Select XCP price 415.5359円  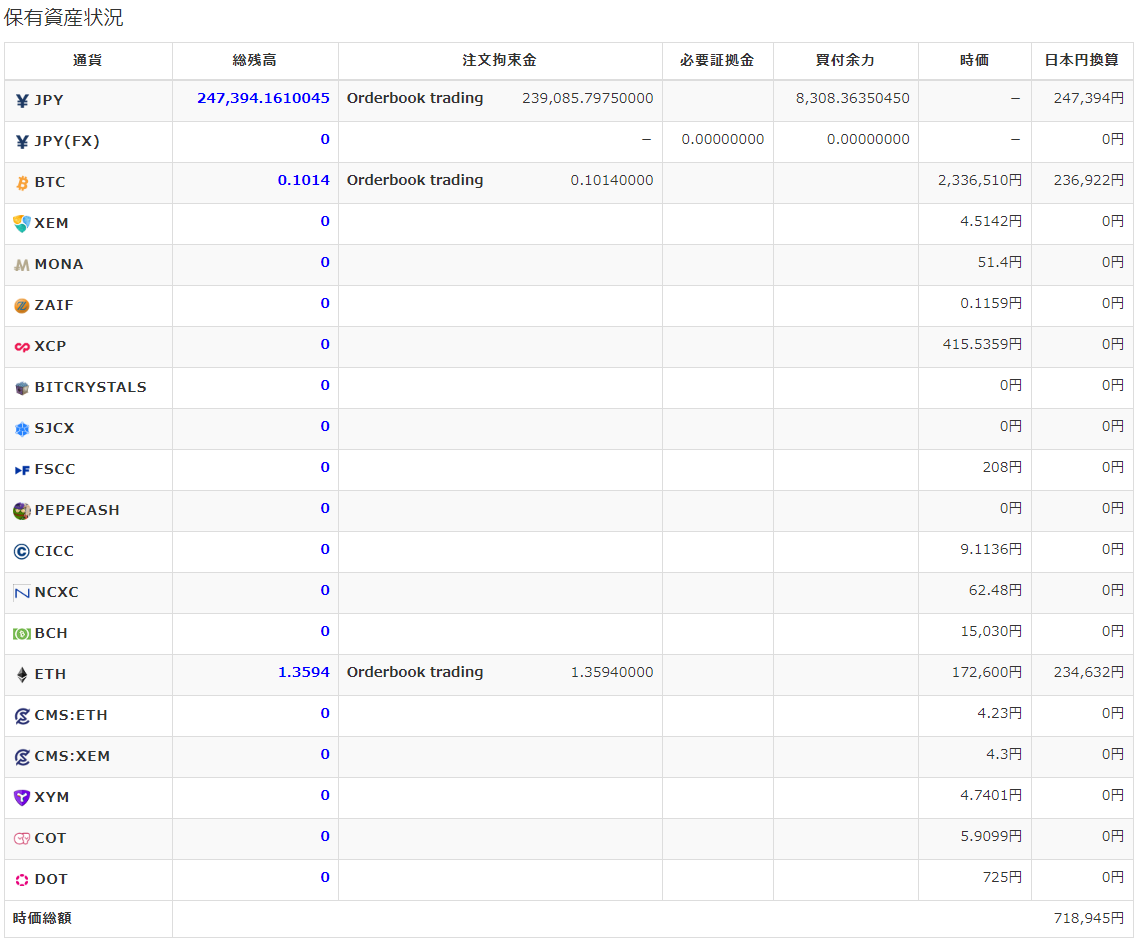pyautogui.click(x=982, y=344)
